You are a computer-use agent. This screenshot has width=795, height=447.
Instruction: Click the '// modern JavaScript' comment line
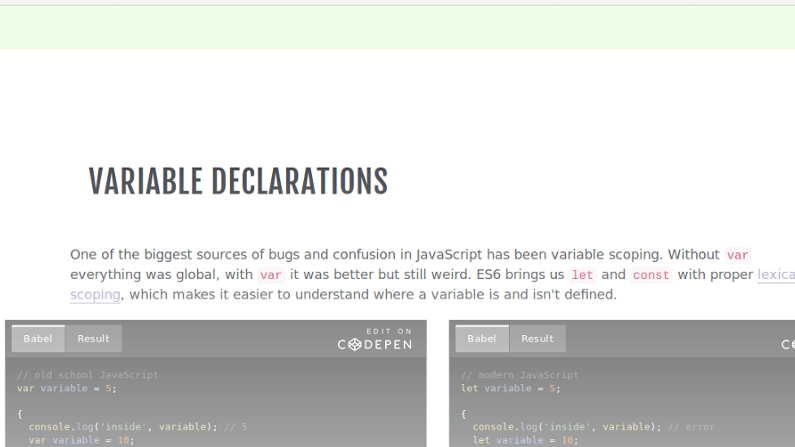pyautogui.click(x=519, y=375)
